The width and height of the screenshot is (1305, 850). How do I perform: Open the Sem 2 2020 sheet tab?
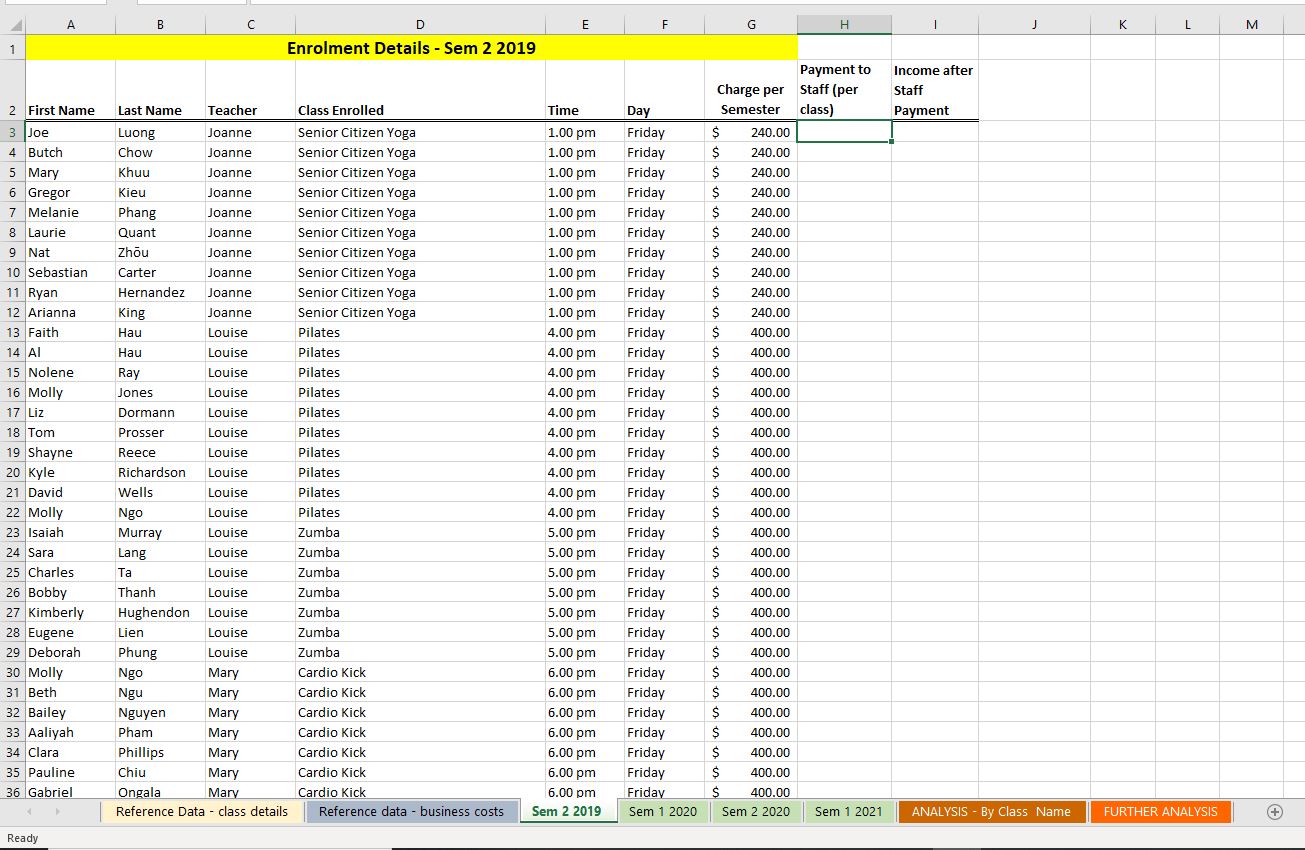point(755,811)
